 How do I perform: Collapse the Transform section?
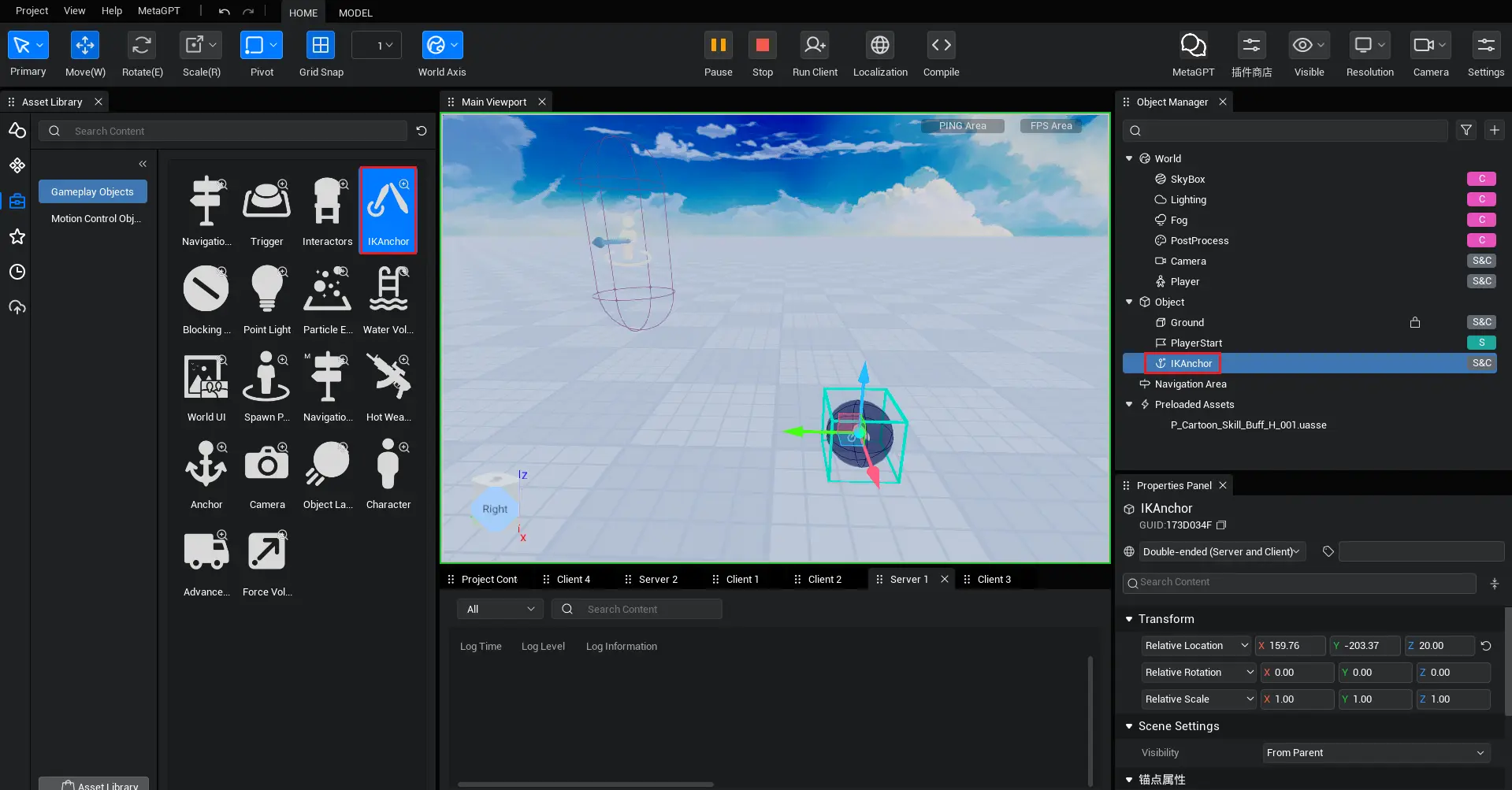pyautogui.click(x=1129, y=619)
